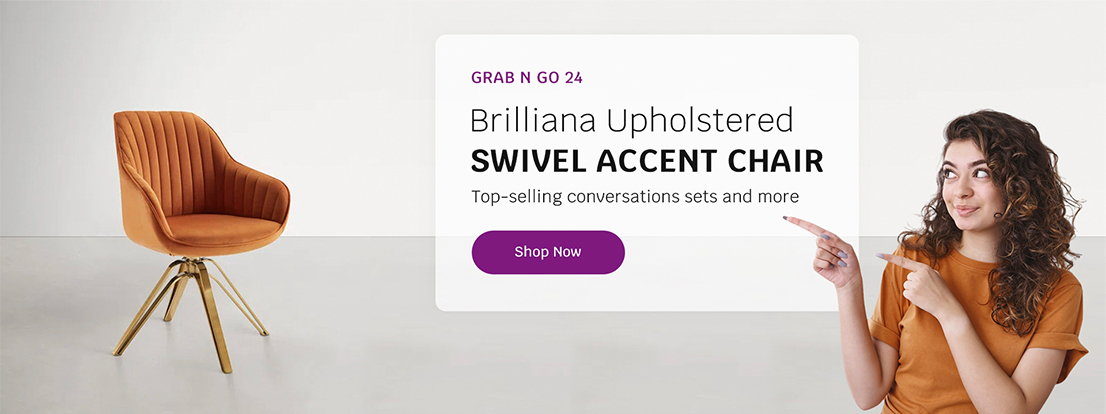Click the Brilliana Upholstered heading line

631,121
